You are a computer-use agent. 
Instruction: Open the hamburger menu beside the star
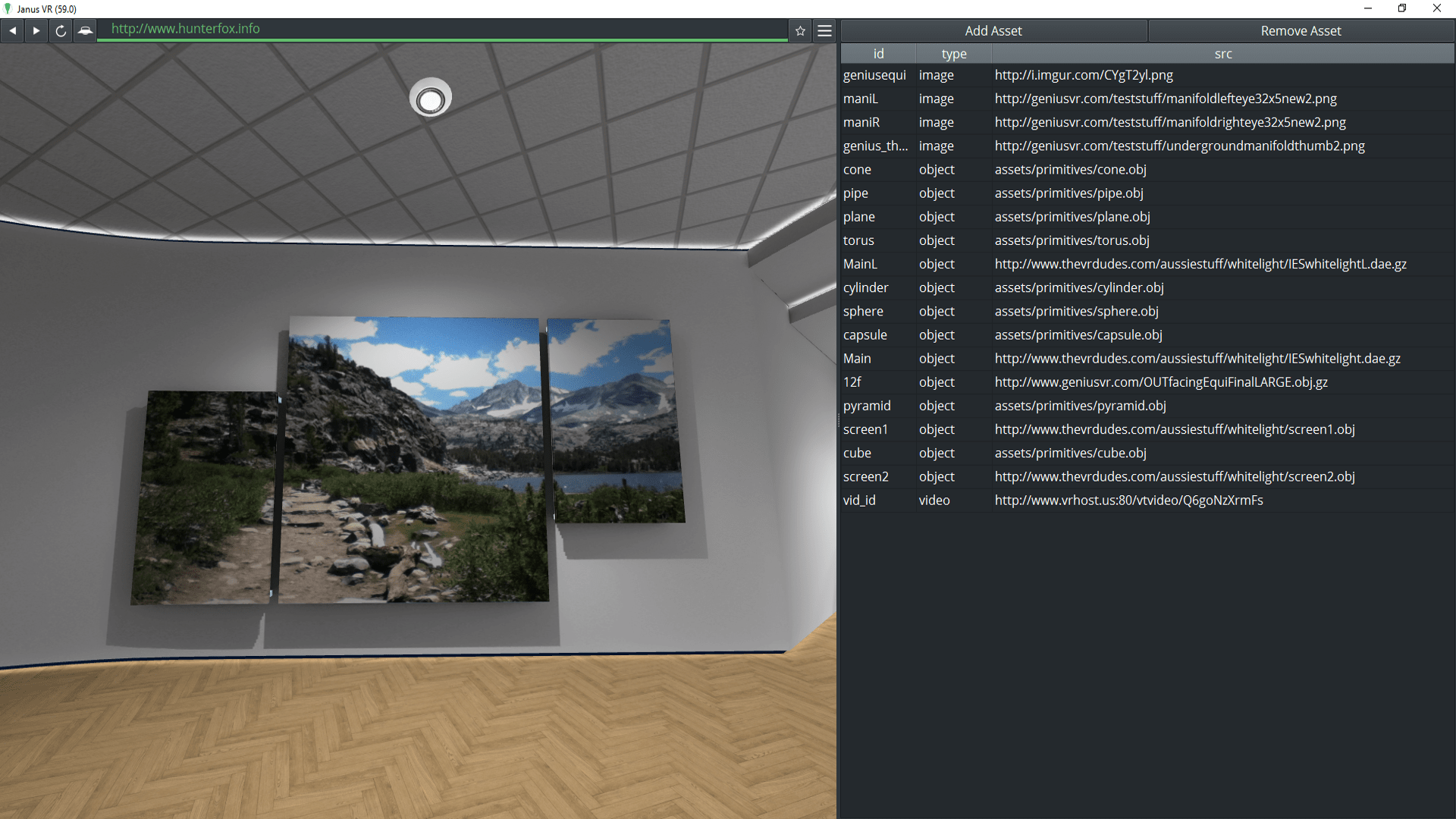[824, 30]
